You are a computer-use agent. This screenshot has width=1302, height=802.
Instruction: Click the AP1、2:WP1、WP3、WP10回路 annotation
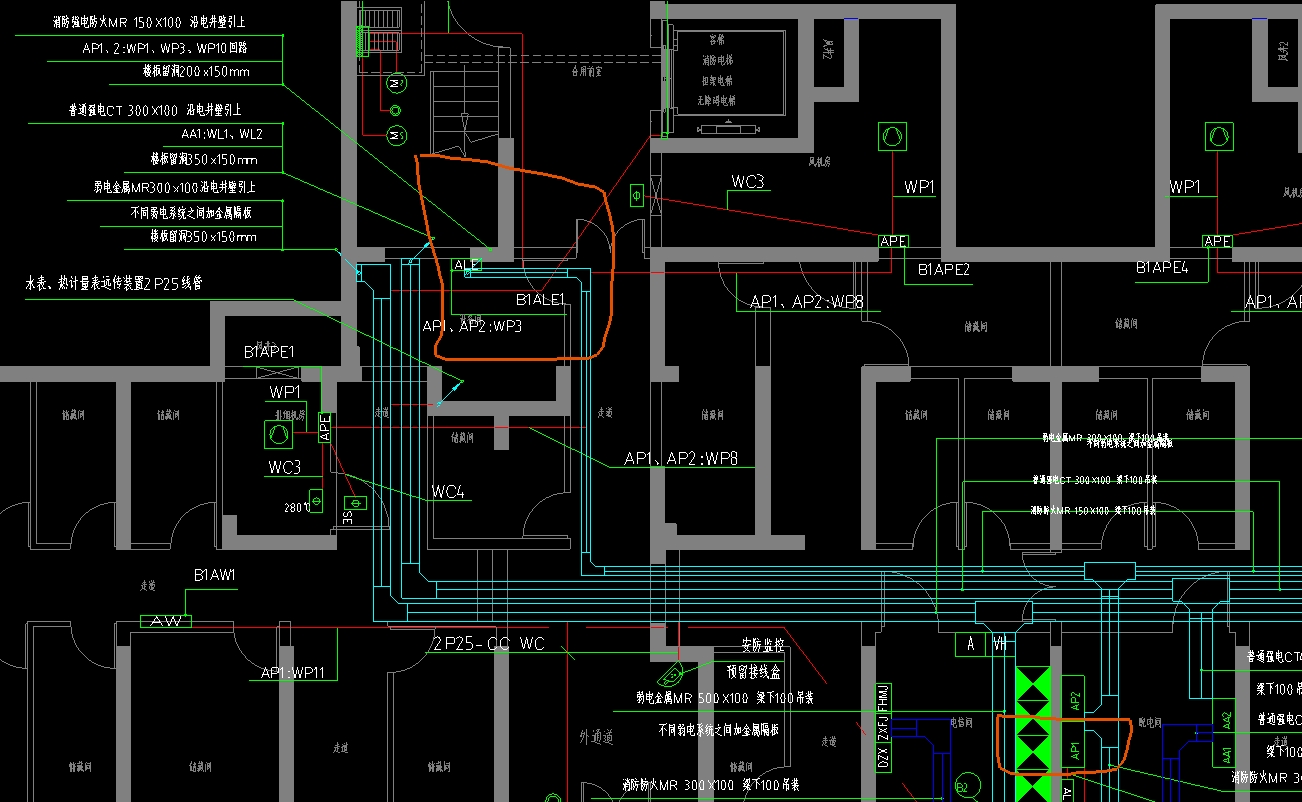point(165,48)
